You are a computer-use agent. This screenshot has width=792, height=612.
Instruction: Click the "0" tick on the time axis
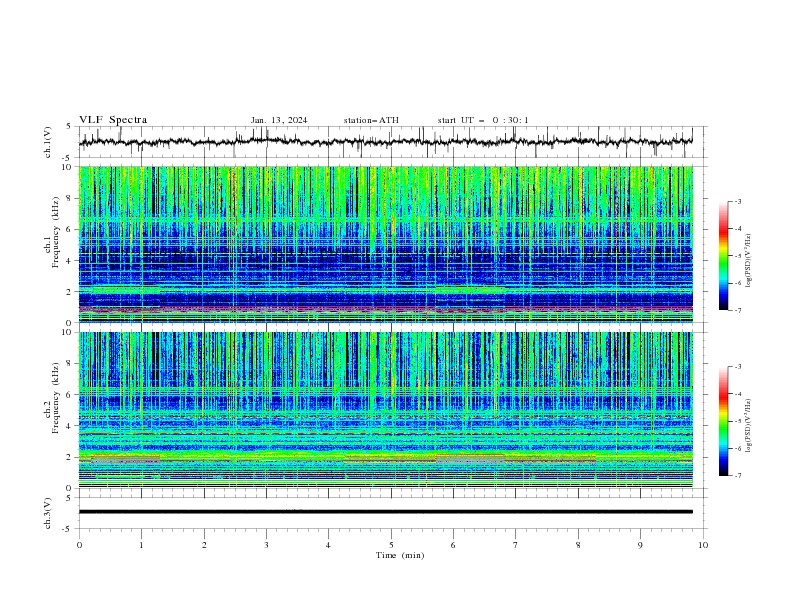click(79, 545)
